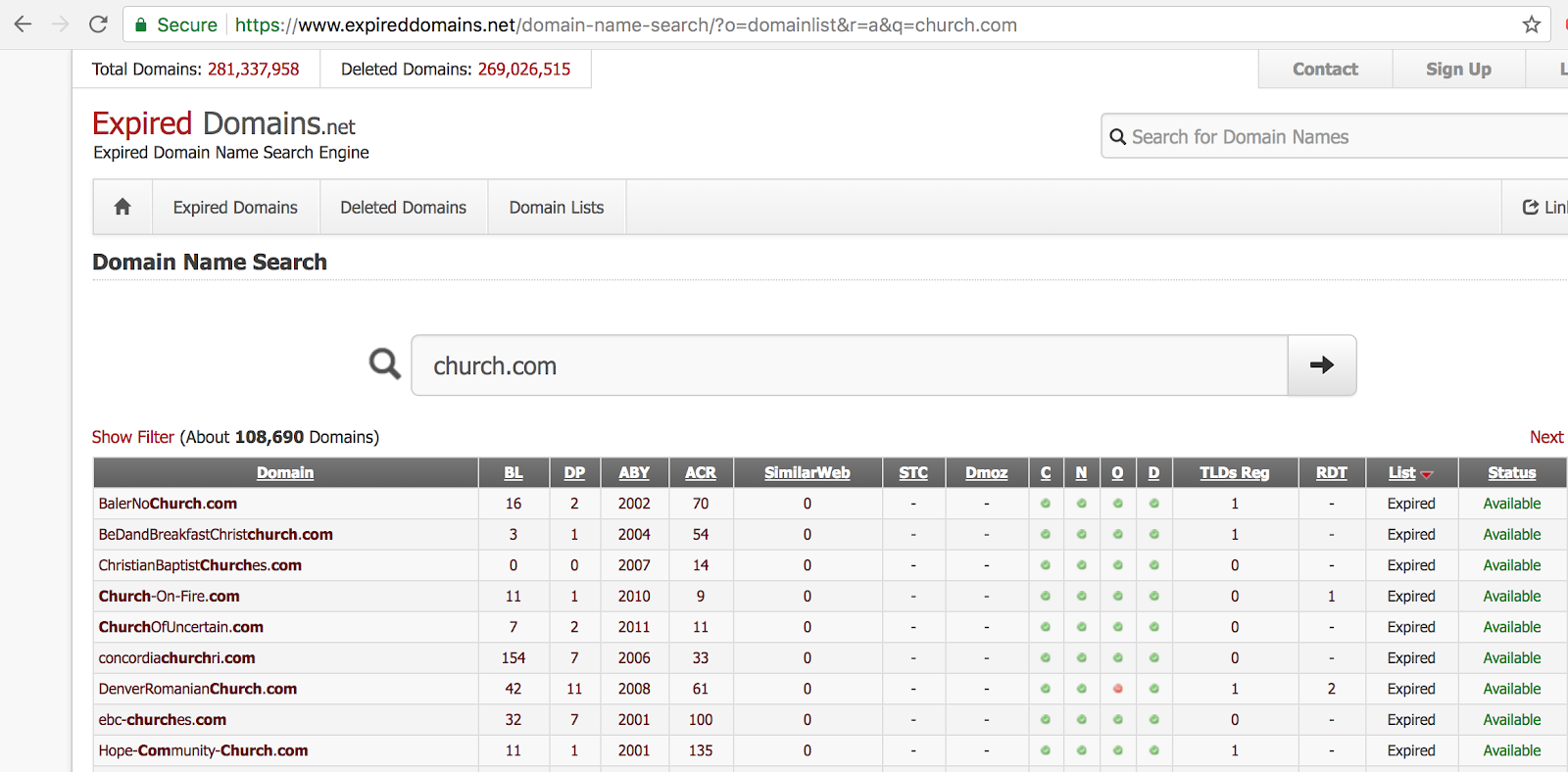Click the church.com search input field

(x=850, y=365)
